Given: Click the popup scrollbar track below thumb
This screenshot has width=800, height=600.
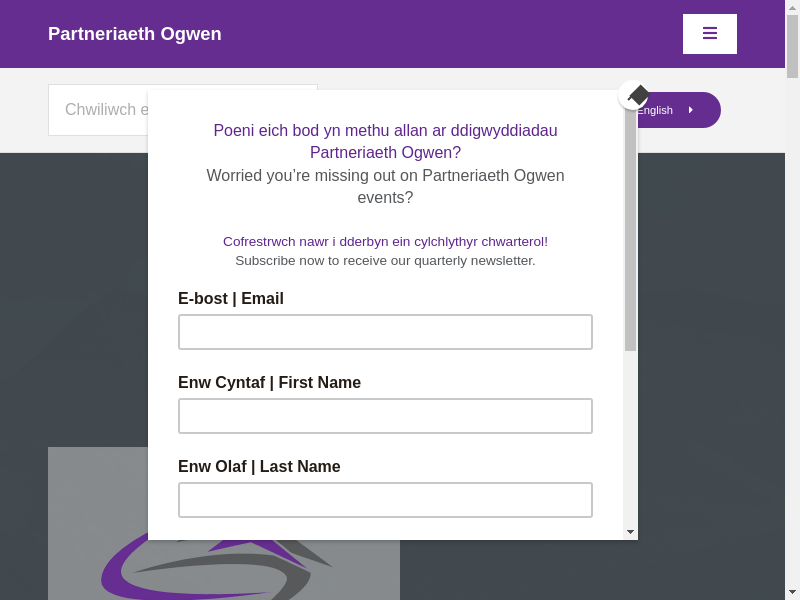Looking at the screenshot, I should (x=630, y=440).
